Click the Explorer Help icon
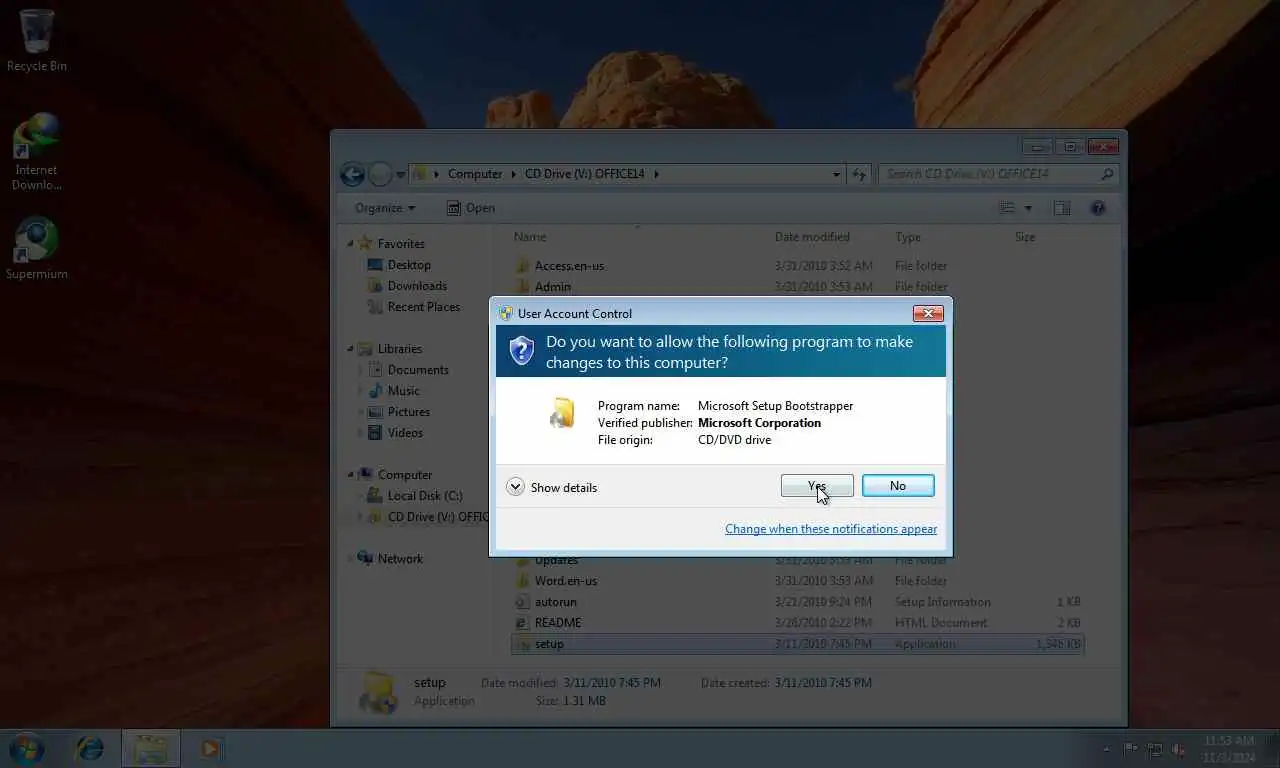 [x=1098, y=208]
